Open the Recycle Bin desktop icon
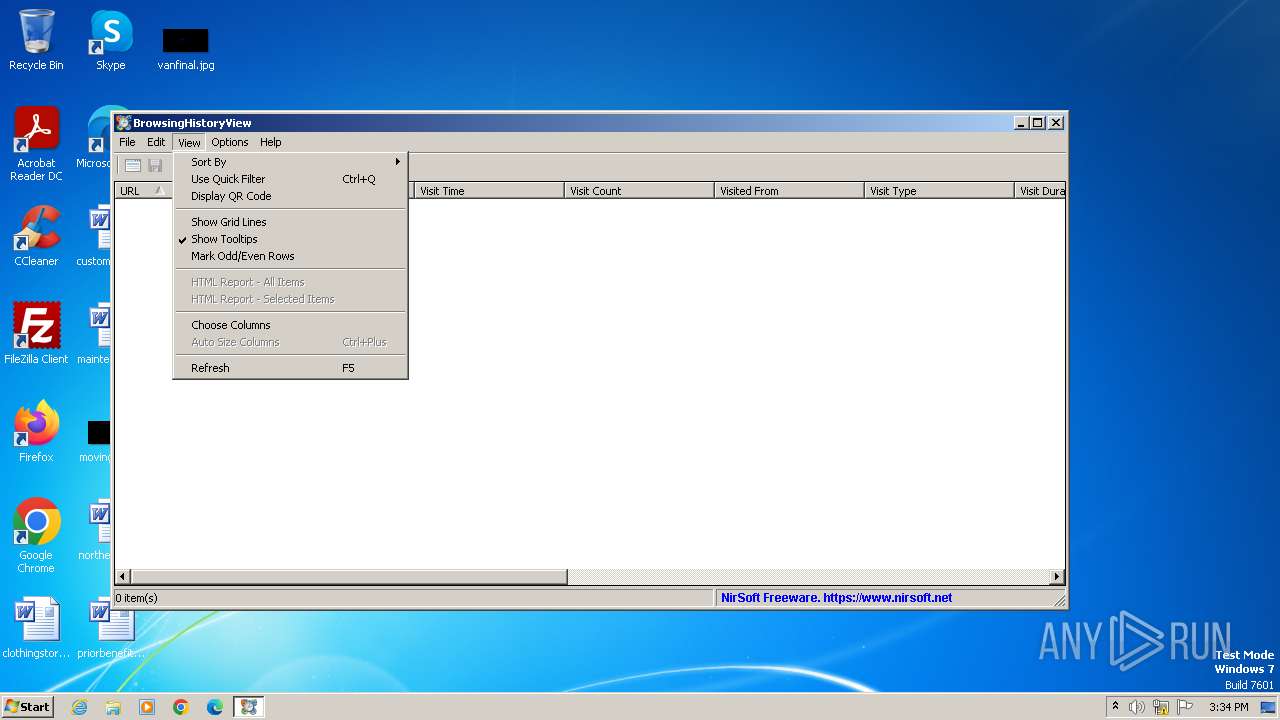This screenshot has width=1280, height=720. (36, 40)
